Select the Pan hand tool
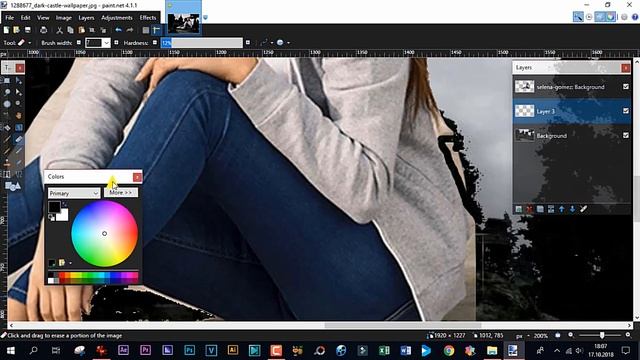Screen dimensions: 640x360 pos(19,116)
